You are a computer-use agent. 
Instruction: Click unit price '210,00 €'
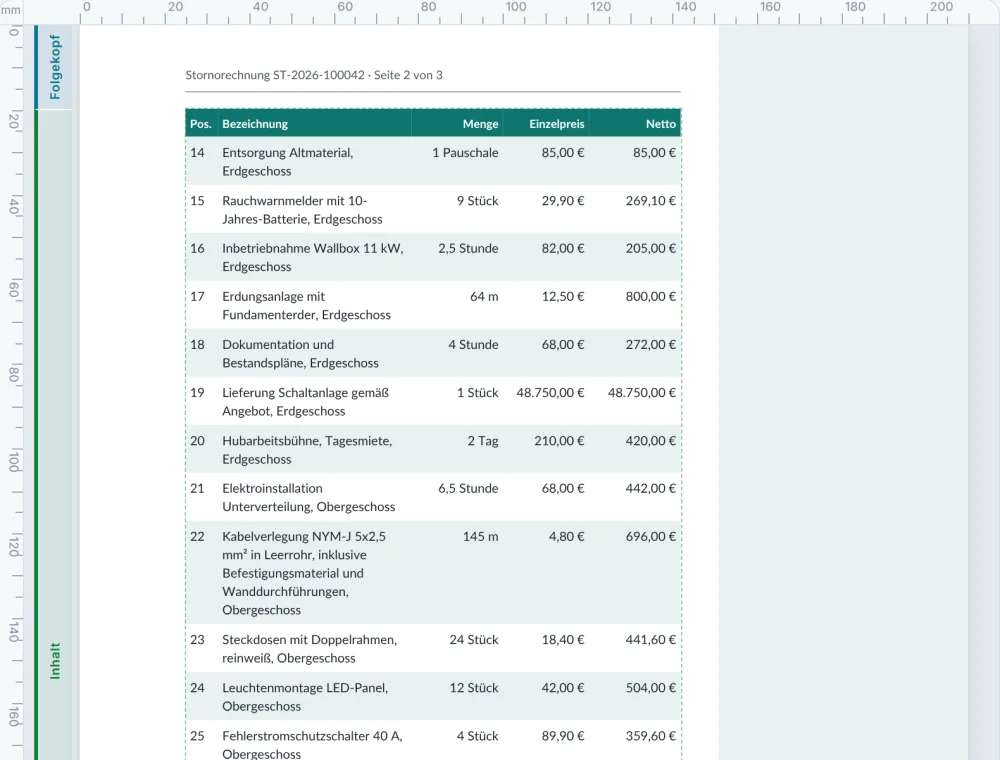559,441
